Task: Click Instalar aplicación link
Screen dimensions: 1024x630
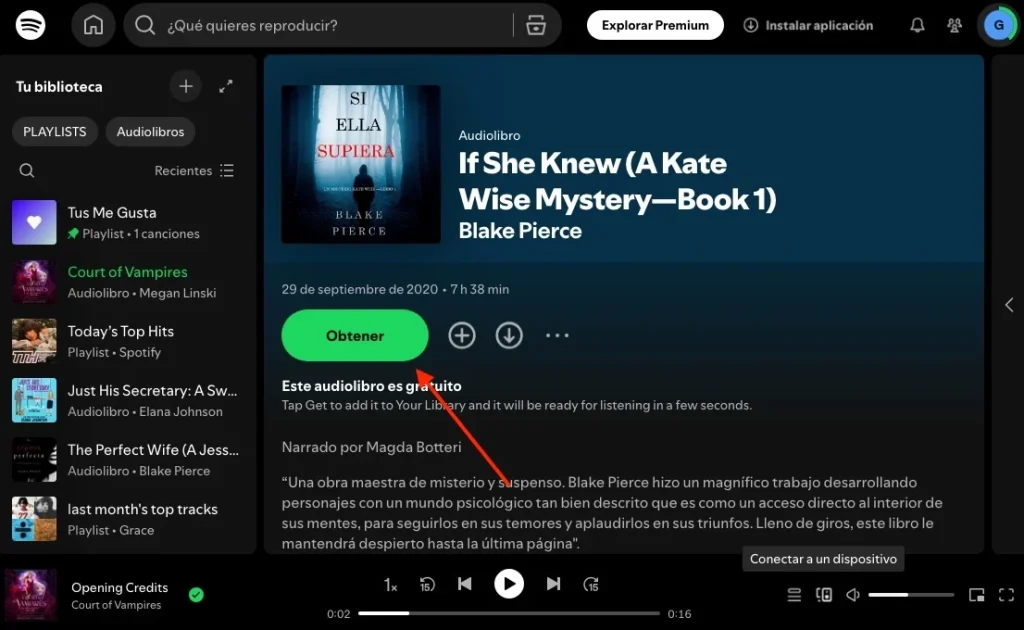Action: tap(808, 25)
